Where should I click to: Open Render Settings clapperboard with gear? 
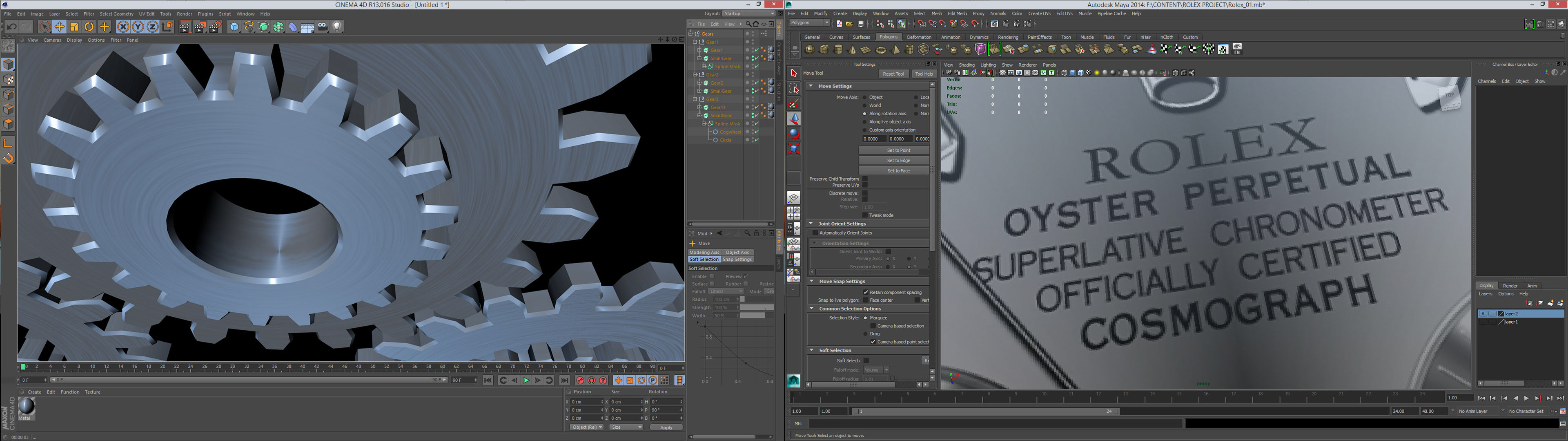(x=216, y=27)
